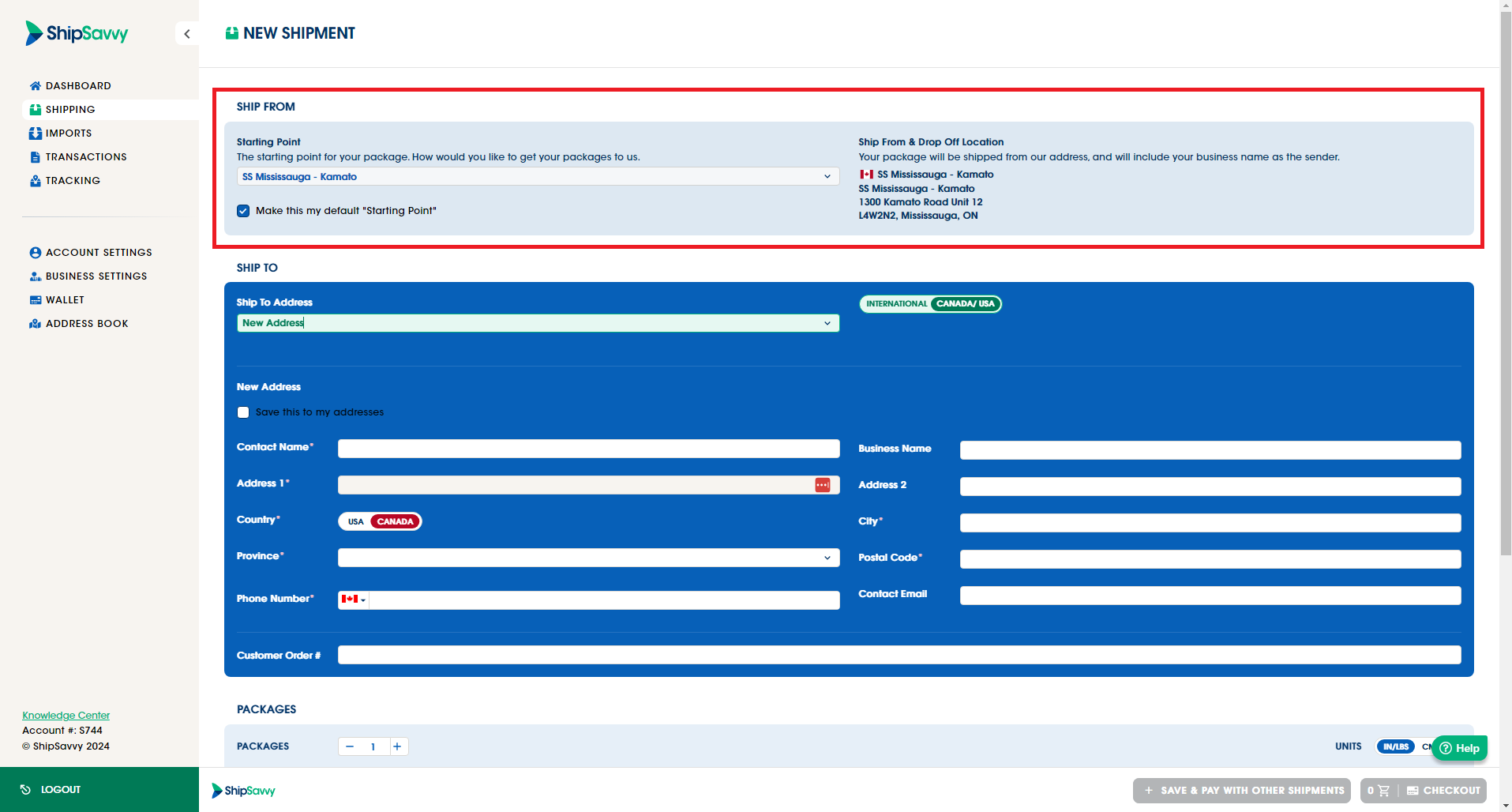The height and width of the screenshot is (812, 1512).
Task: Click the Customer Order # input field
Action: pyautogui.click(x=899, y=656)
